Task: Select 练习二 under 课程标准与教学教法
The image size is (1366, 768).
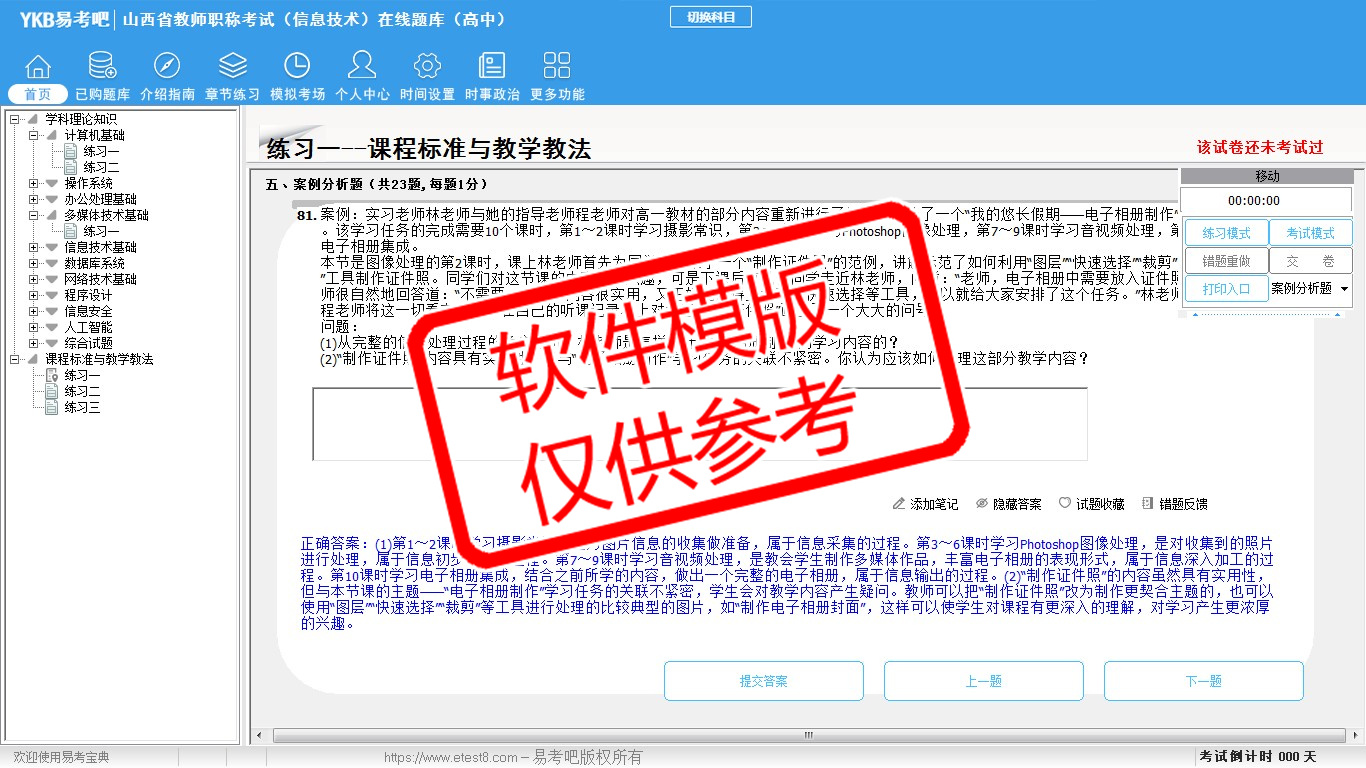Action: click(82, 391)
